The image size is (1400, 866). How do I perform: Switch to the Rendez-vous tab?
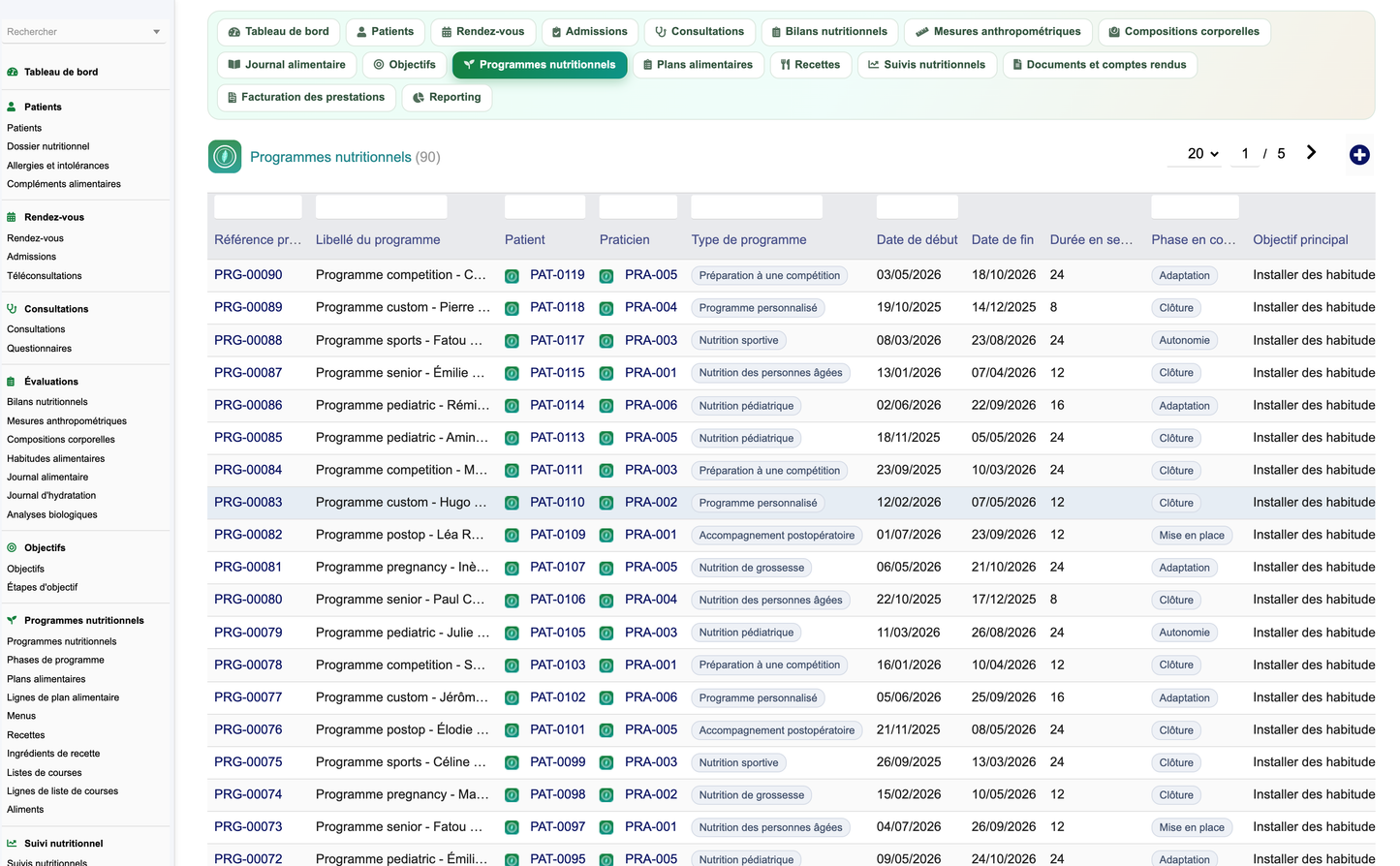point(483,32)
